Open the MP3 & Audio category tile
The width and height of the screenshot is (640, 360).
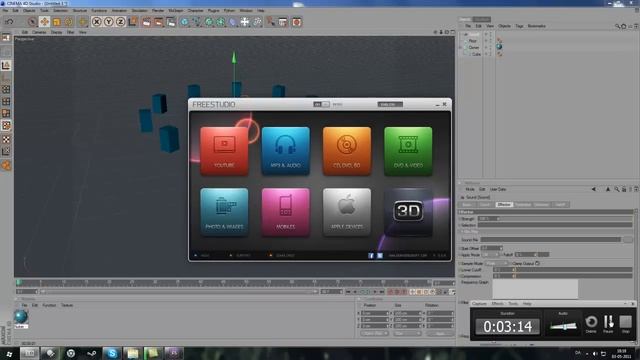285,151
